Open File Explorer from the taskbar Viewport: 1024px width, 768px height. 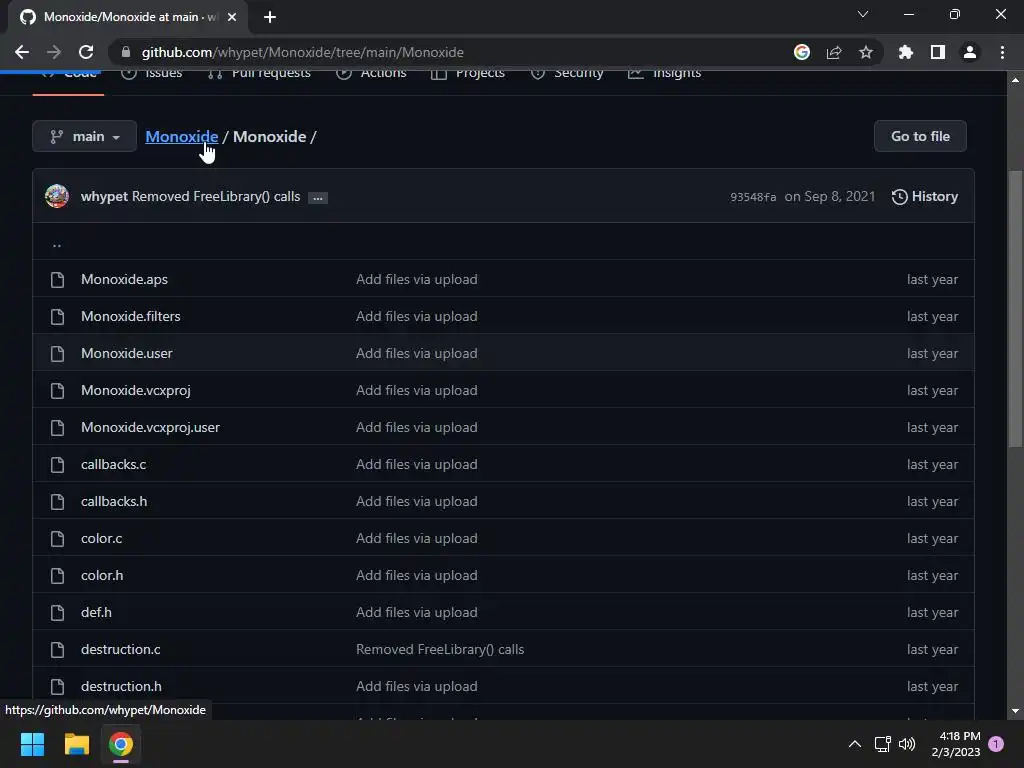pyautogui.click(x=76, y=744)
